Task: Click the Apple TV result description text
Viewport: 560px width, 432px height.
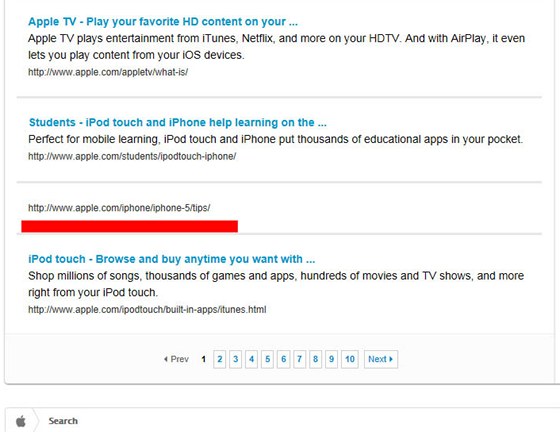Action: [x=276, y=47]
